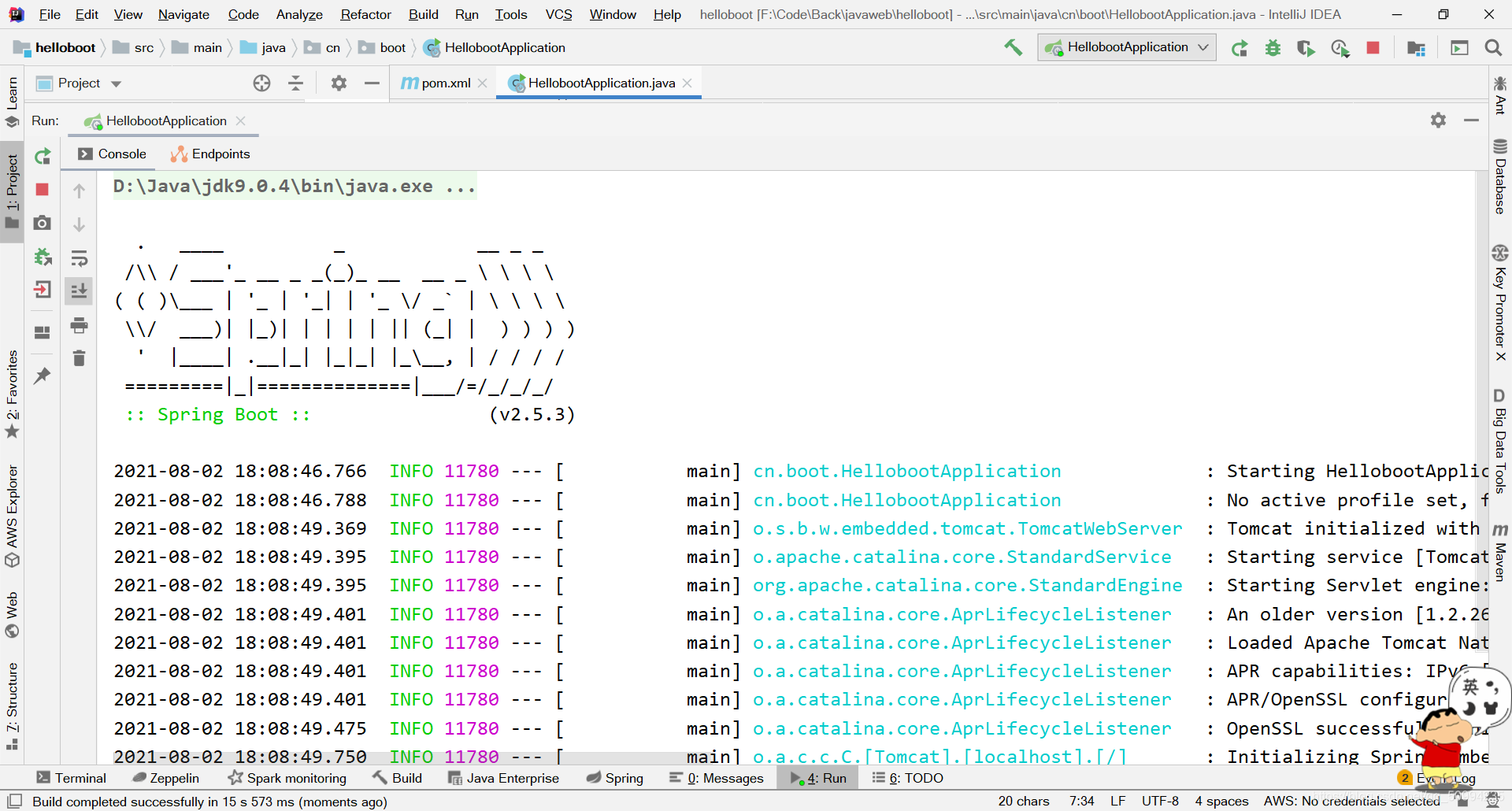Image resolution: width=1512 pixels, height=811 pixels.
Task: Toggle soft-wrap in console
Action: tap(79, 257)
